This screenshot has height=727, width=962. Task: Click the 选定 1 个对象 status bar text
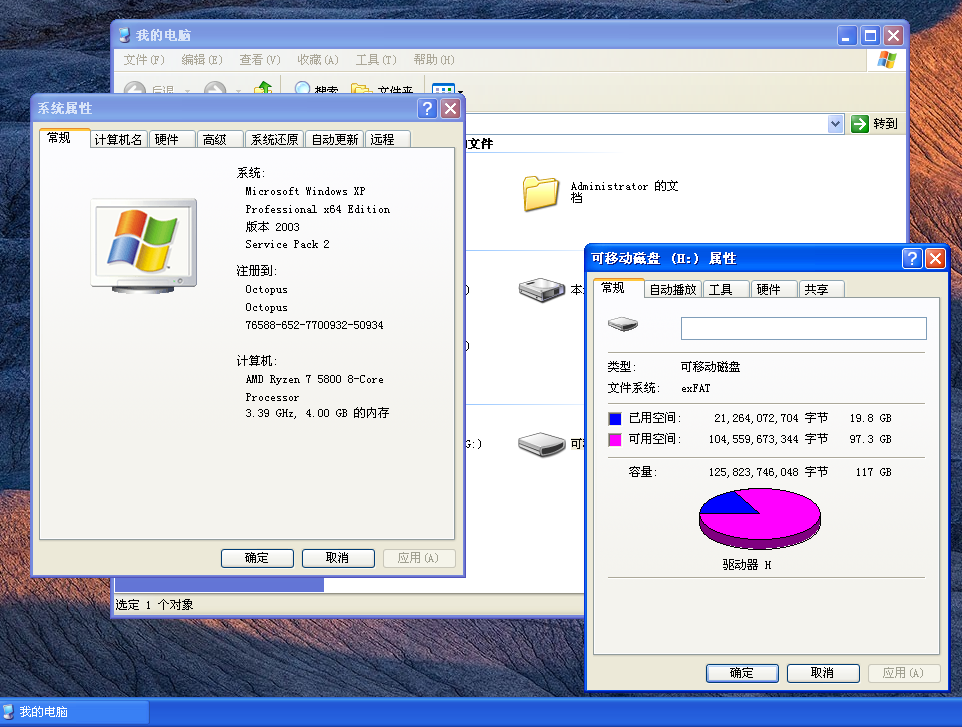pos(155,605)
